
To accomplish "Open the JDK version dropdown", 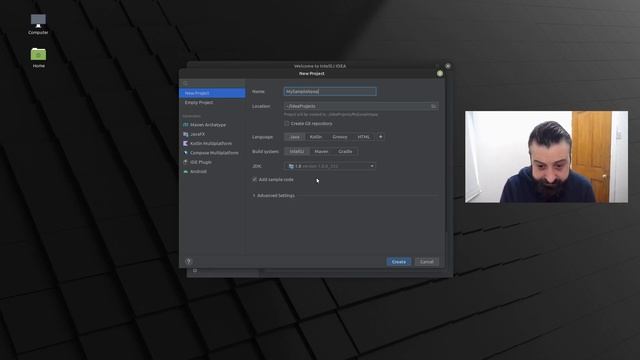I will [330, 167].
